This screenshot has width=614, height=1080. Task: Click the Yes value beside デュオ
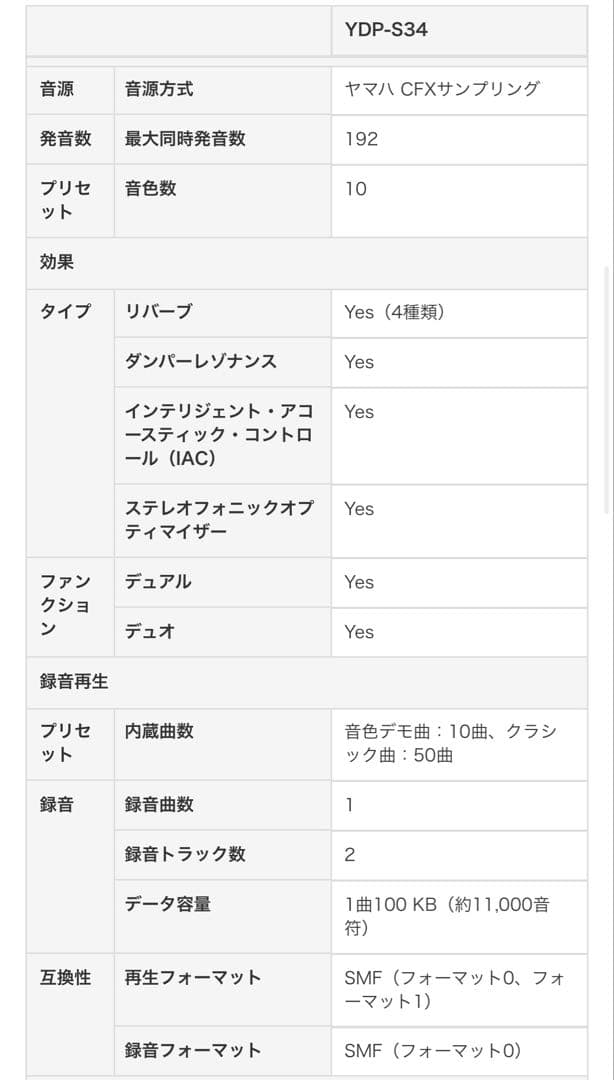tap(359, 632)
